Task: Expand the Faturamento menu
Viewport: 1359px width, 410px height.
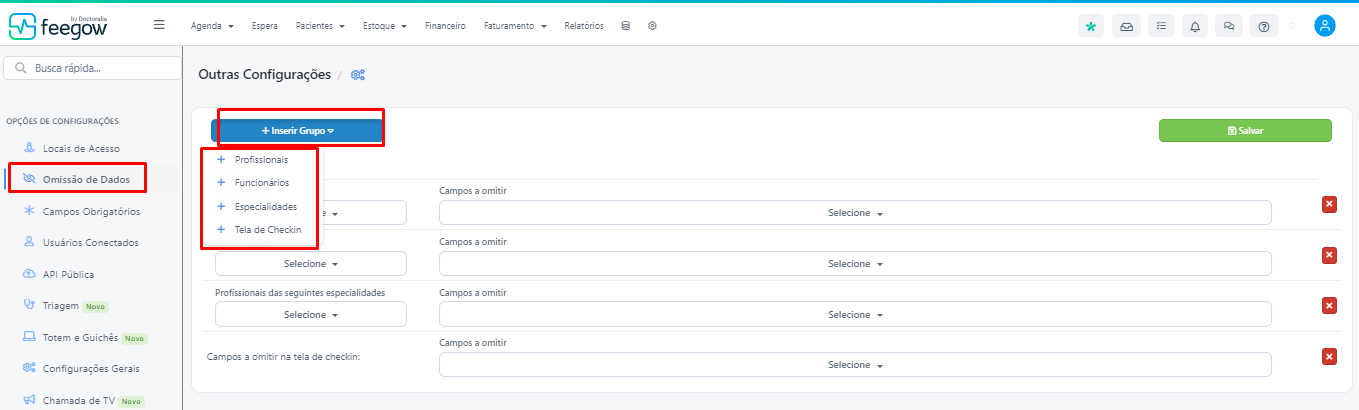Action: click(x=515, y=26)
